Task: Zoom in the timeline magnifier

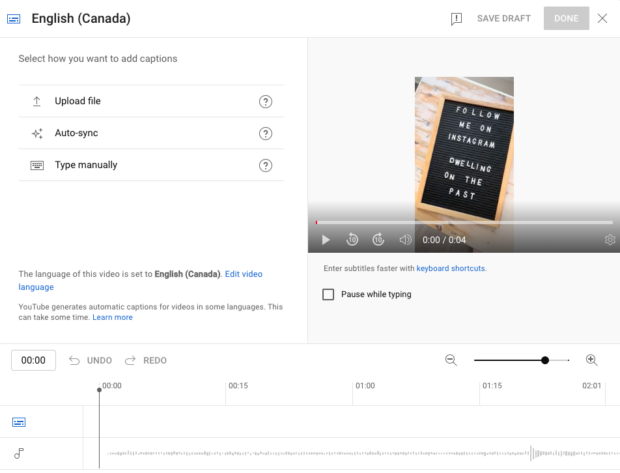Action: 591,360
